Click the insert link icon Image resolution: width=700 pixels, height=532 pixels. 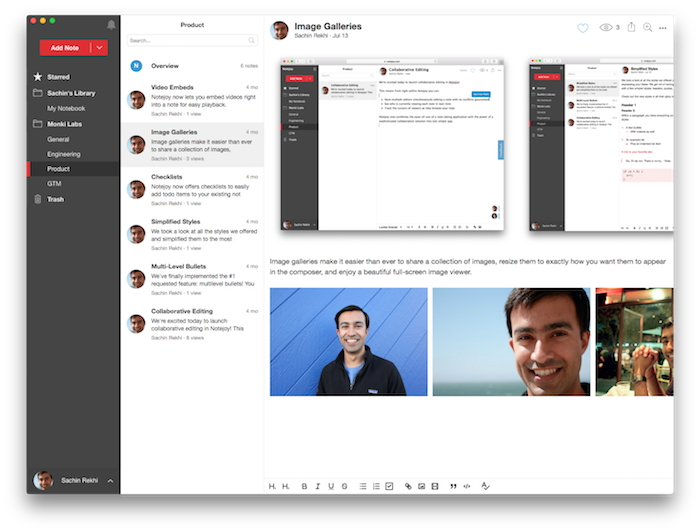[408, 486]
